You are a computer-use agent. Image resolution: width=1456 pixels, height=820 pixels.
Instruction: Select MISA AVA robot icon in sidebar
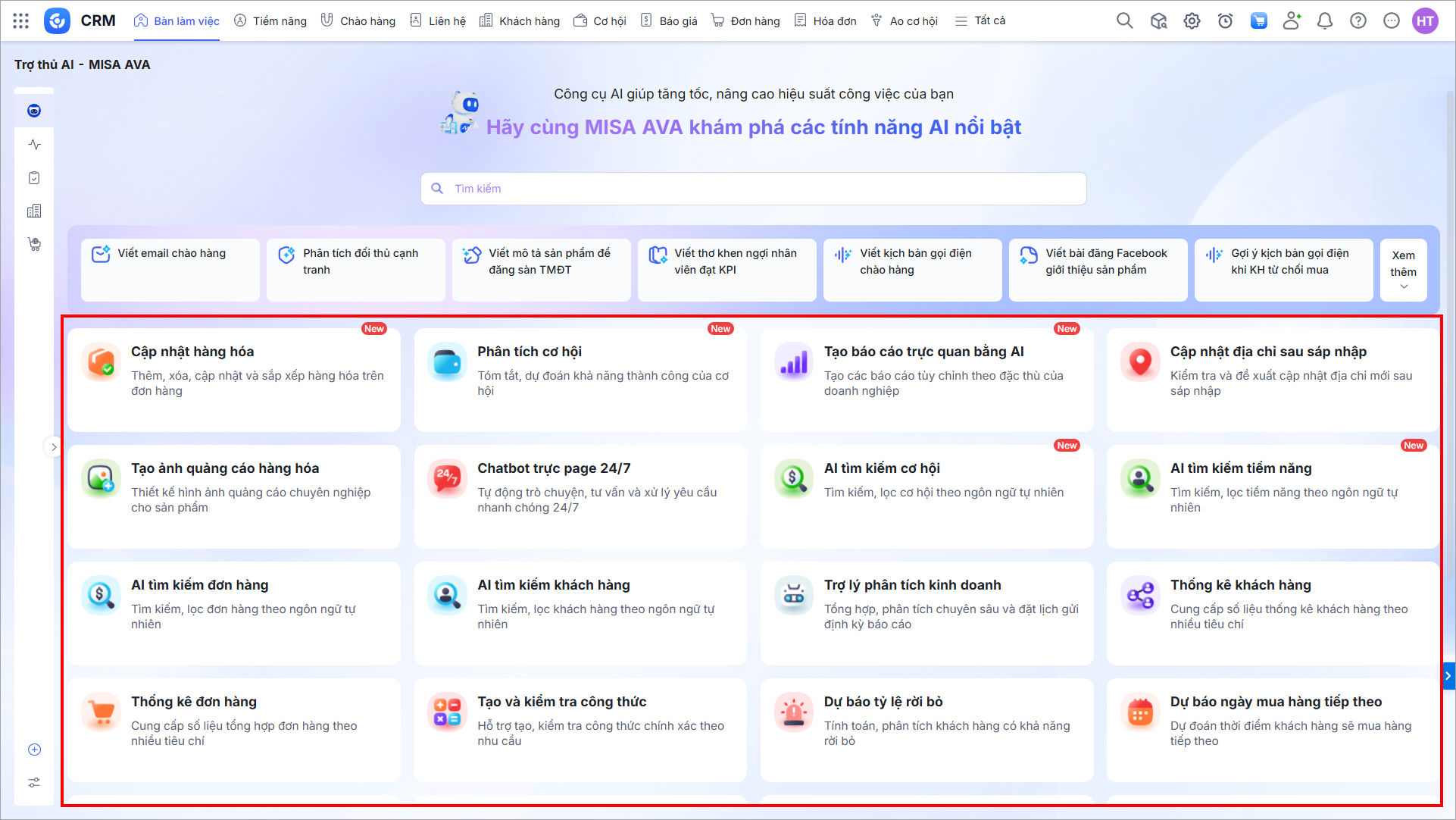(x=34, y=111)
